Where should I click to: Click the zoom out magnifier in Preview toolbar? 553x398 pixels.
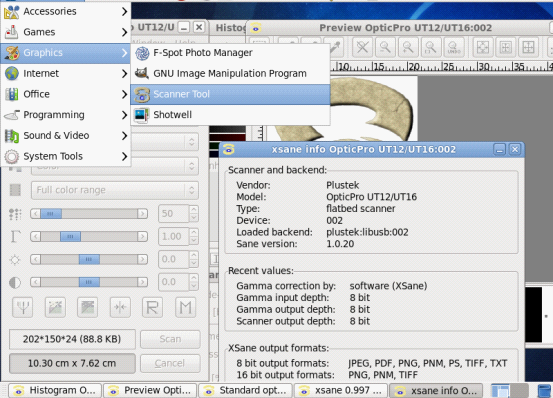click(385, 47)
